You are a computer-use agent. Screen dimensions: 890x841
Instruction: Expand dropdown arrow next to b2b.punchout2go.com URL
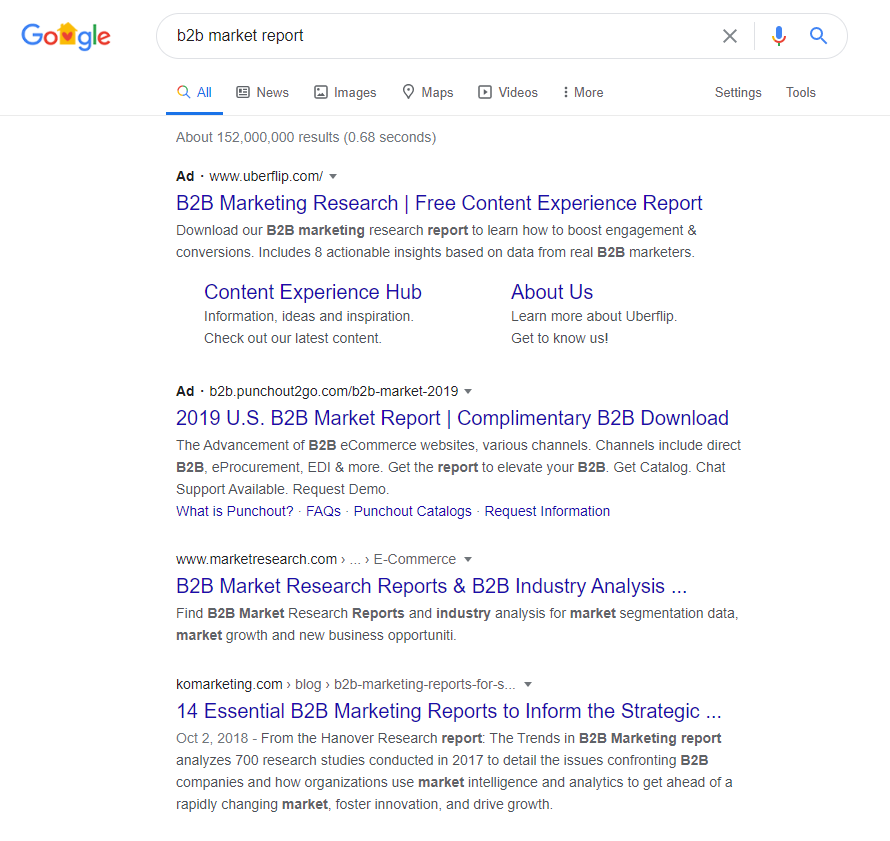(468, 392)
